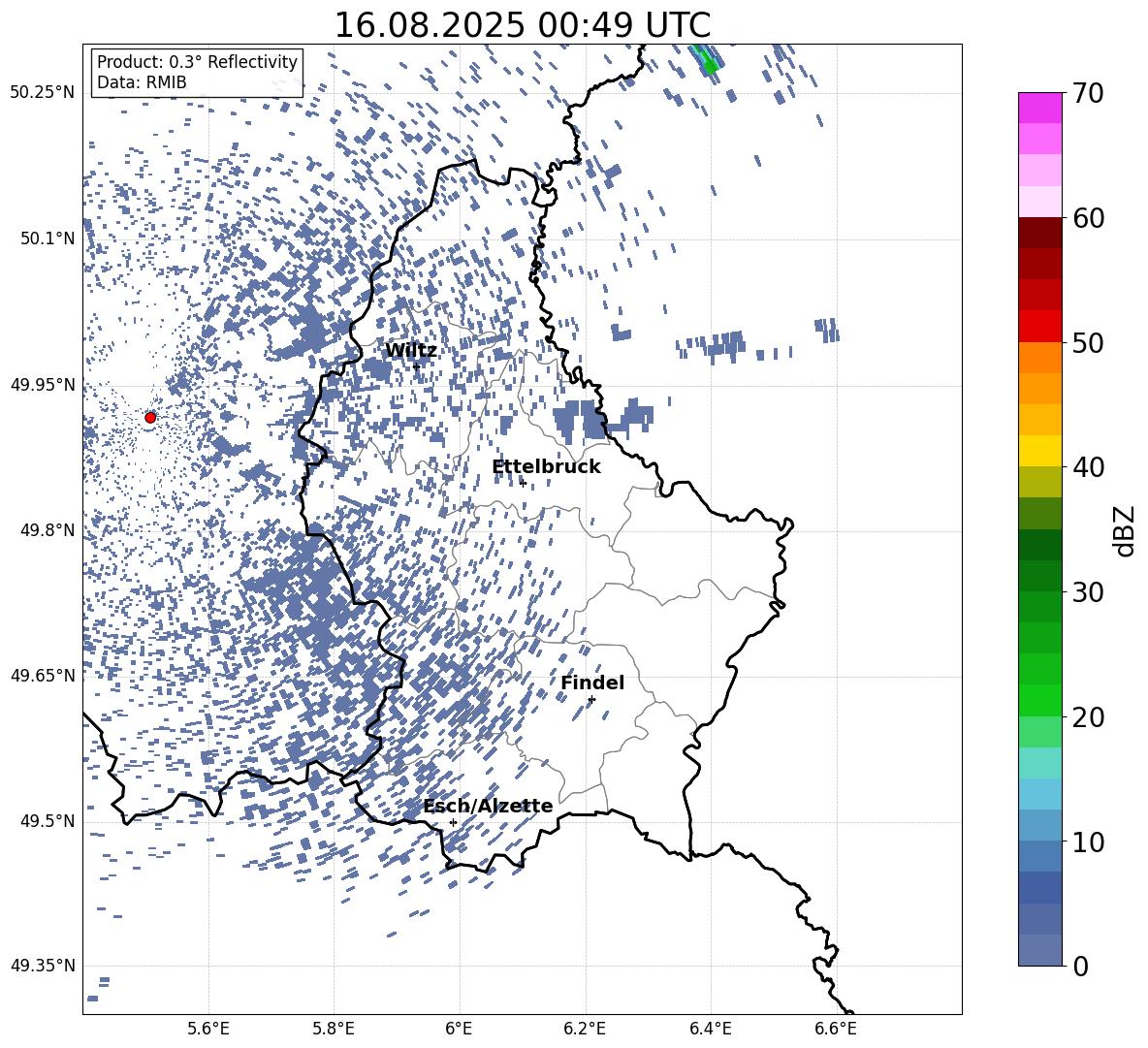Click the 6.2°E longitude label
This screenshot has height=1048, width=1148.
point(585,1029)
